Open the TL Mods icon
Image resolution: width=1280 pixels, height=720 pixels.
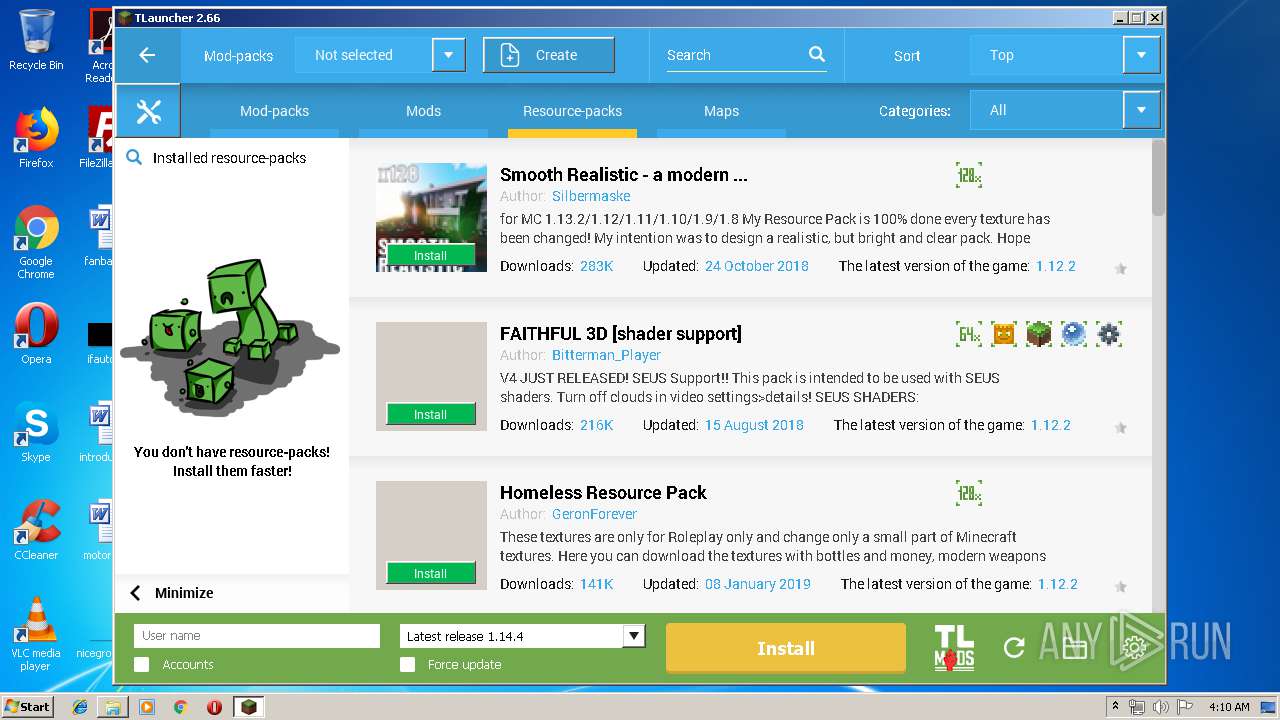954,647
